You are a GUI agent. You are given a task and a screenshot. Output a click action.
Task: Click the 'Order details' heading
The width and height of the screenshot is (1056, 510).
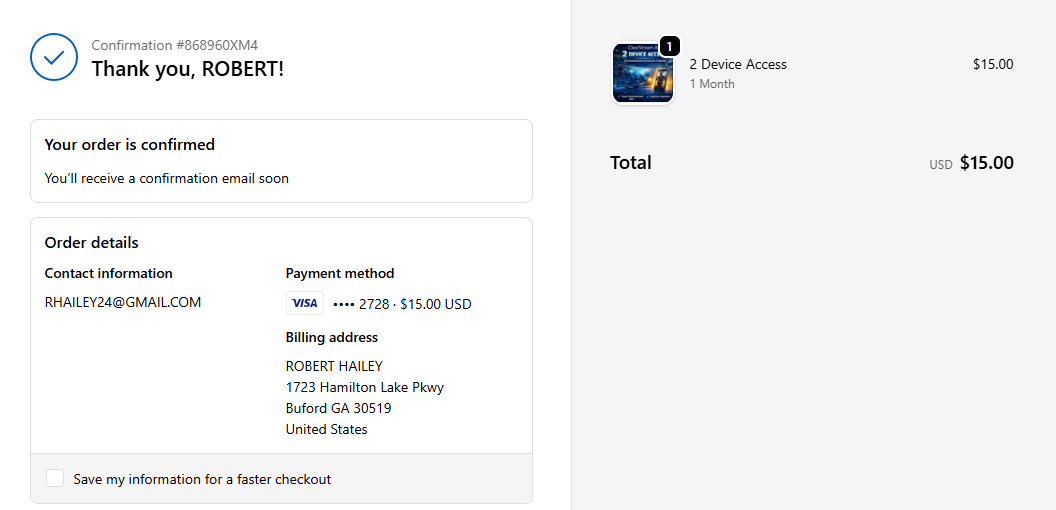click(x=92, y=243)
